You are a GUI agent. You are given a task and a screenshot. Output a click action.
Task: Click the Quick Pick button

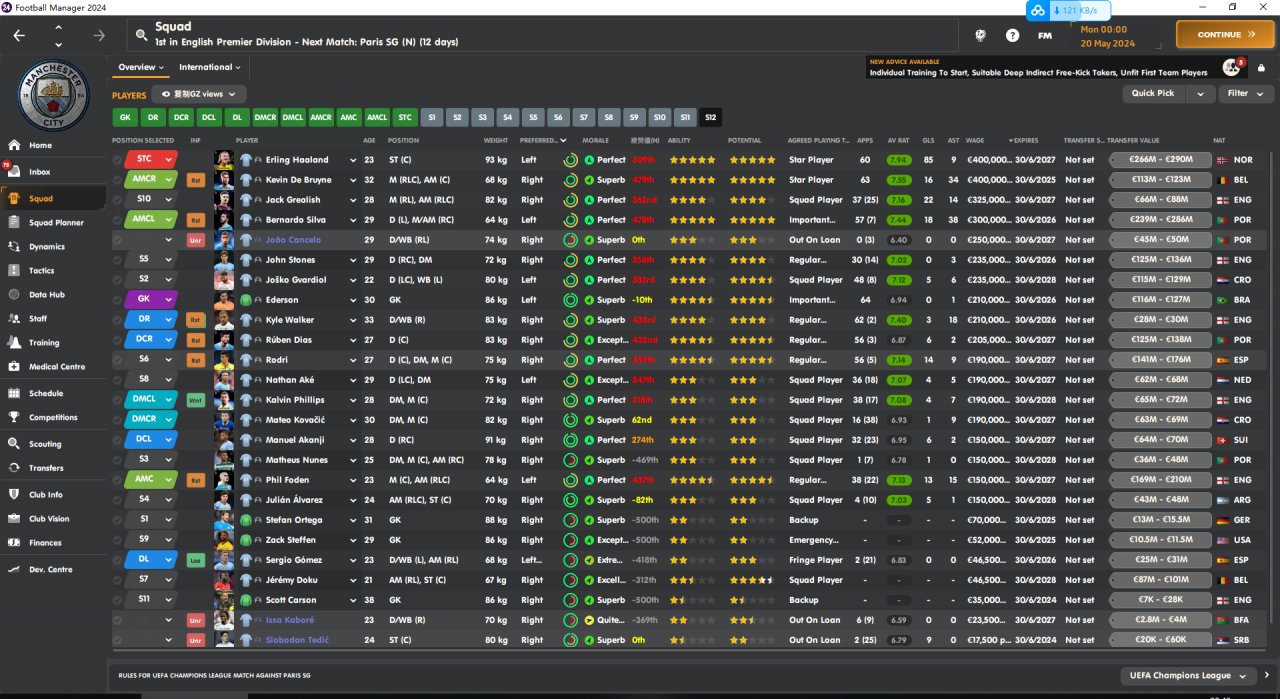1153,93
